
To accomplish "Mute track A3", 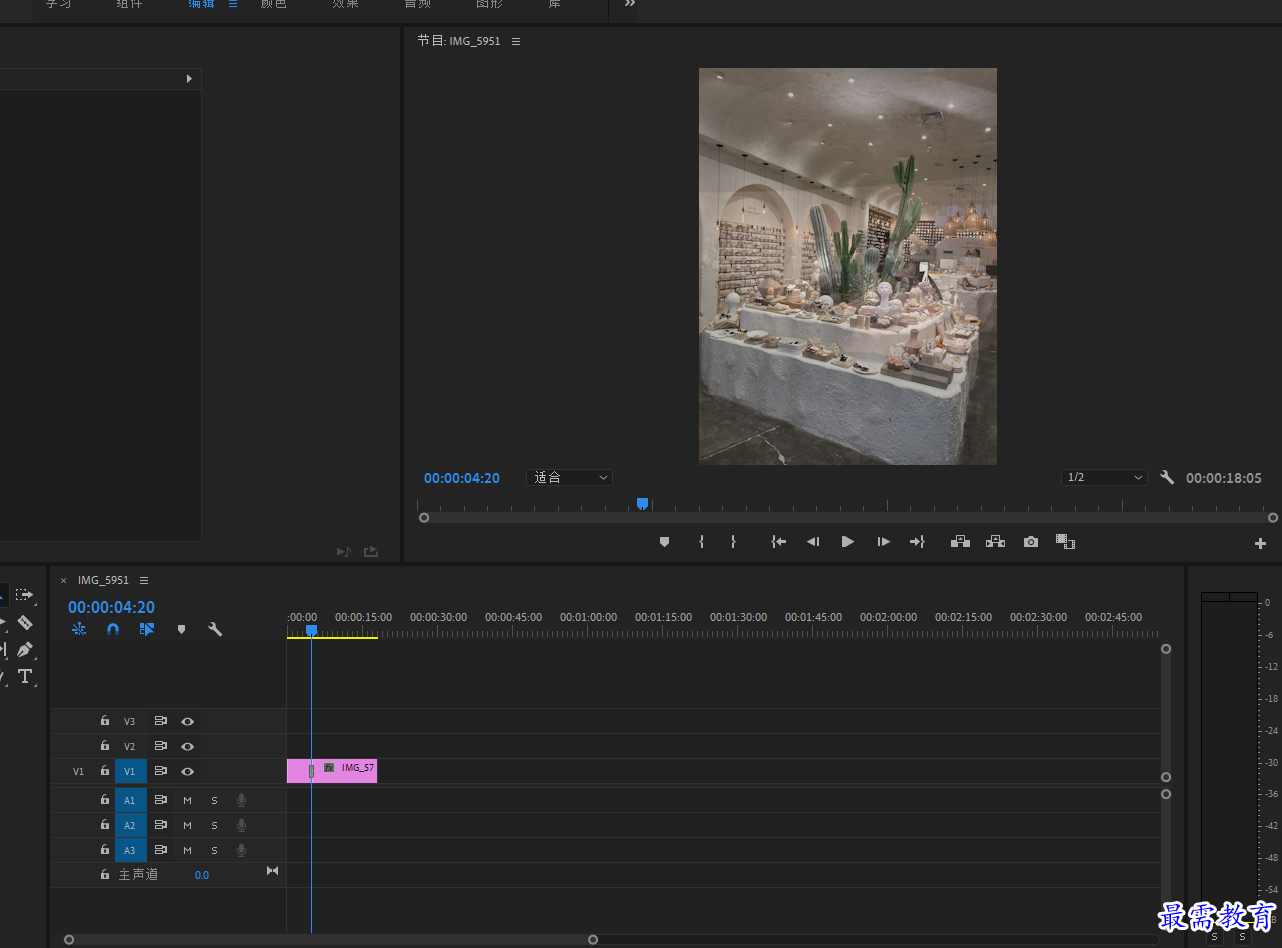I will (187, 850).
